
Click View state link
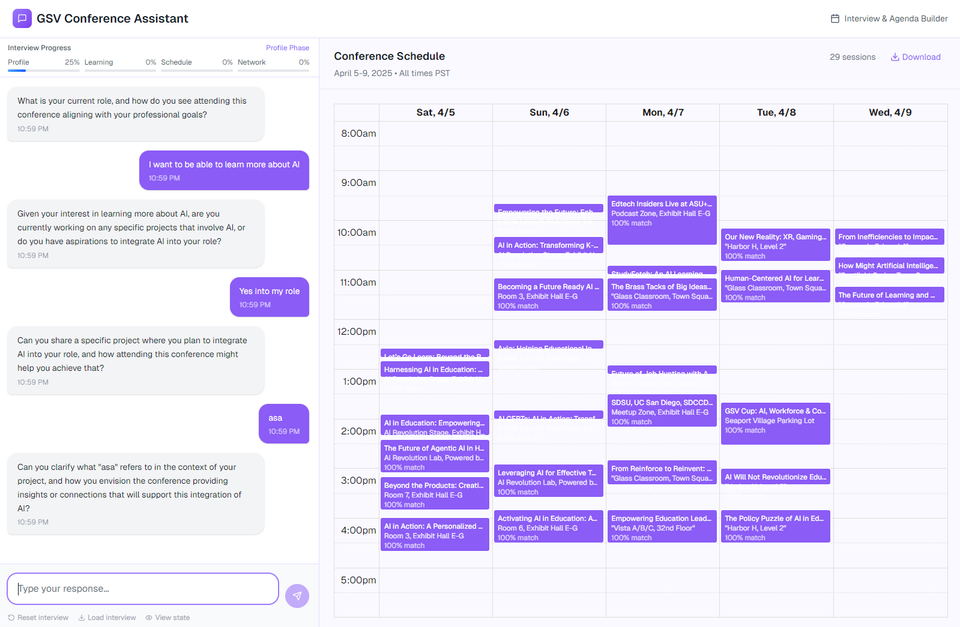click(168, 617)
